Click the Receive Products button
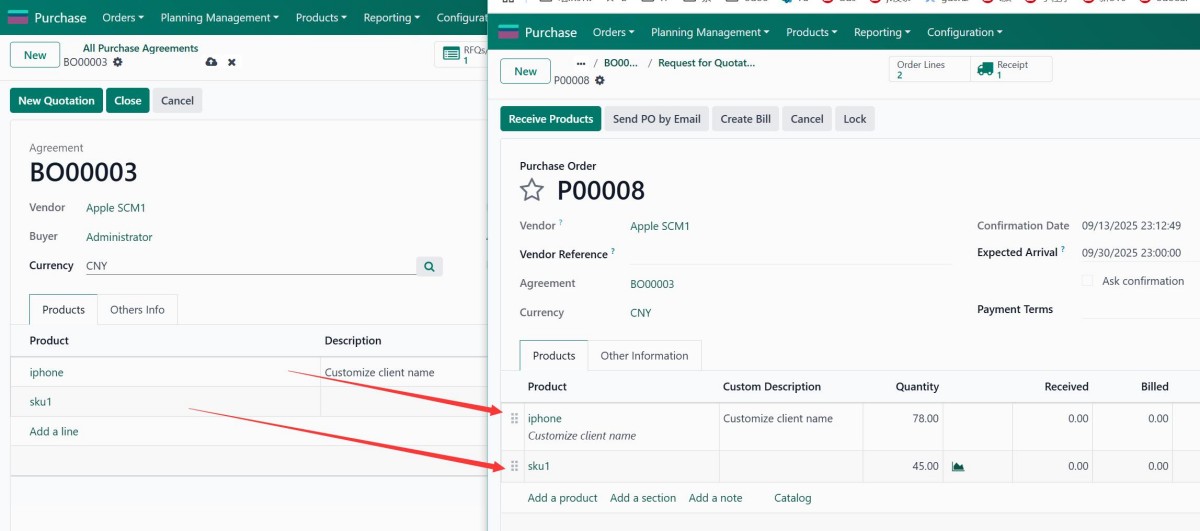Screen dimensions: 1200x531 [550, 119]
